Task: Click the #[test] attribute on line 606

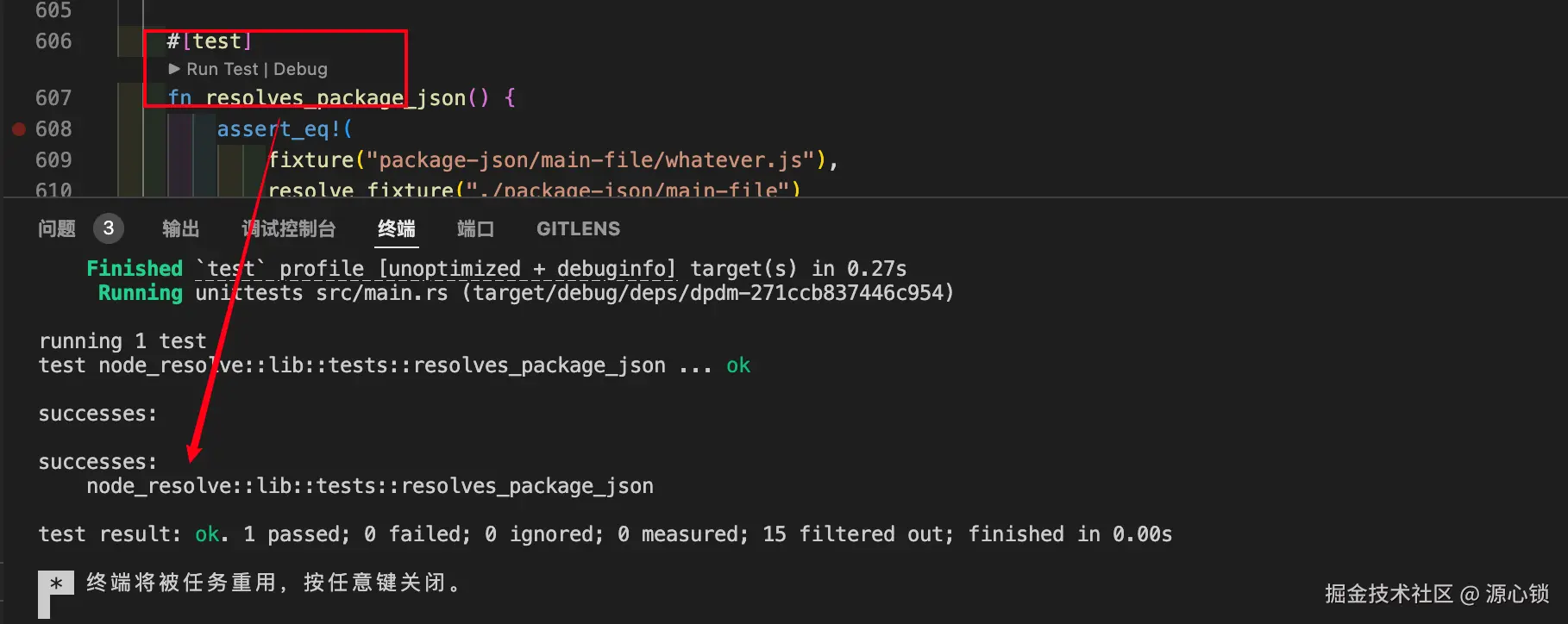Action: pyautogui.click(x=209, y=41)
